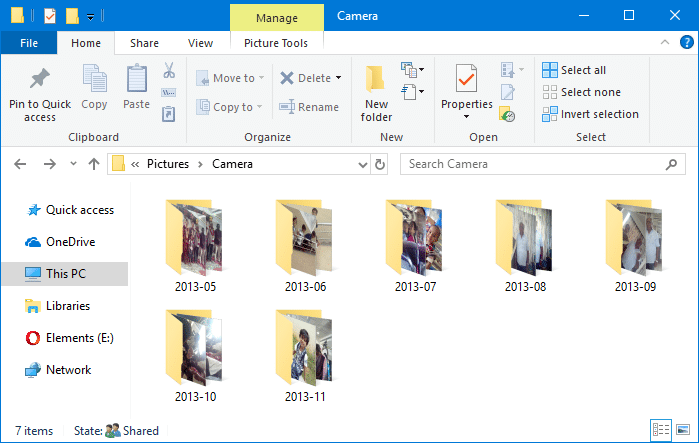The height and width of the screenshot is (443, 699).
Task: Click Invert selection in ribbon
Action: point(590,114)
